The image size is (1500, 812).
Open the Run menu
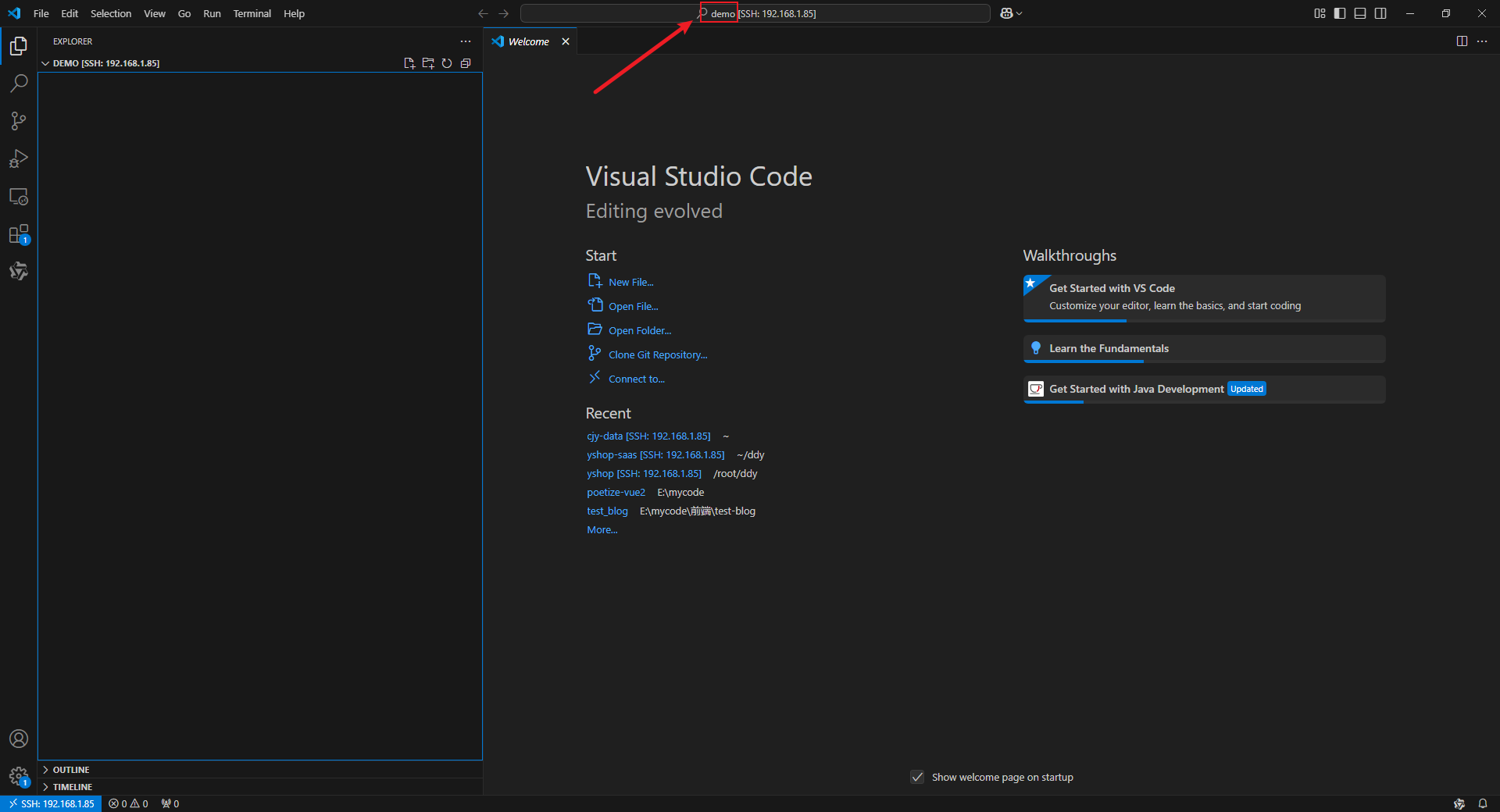click(212, 13)
